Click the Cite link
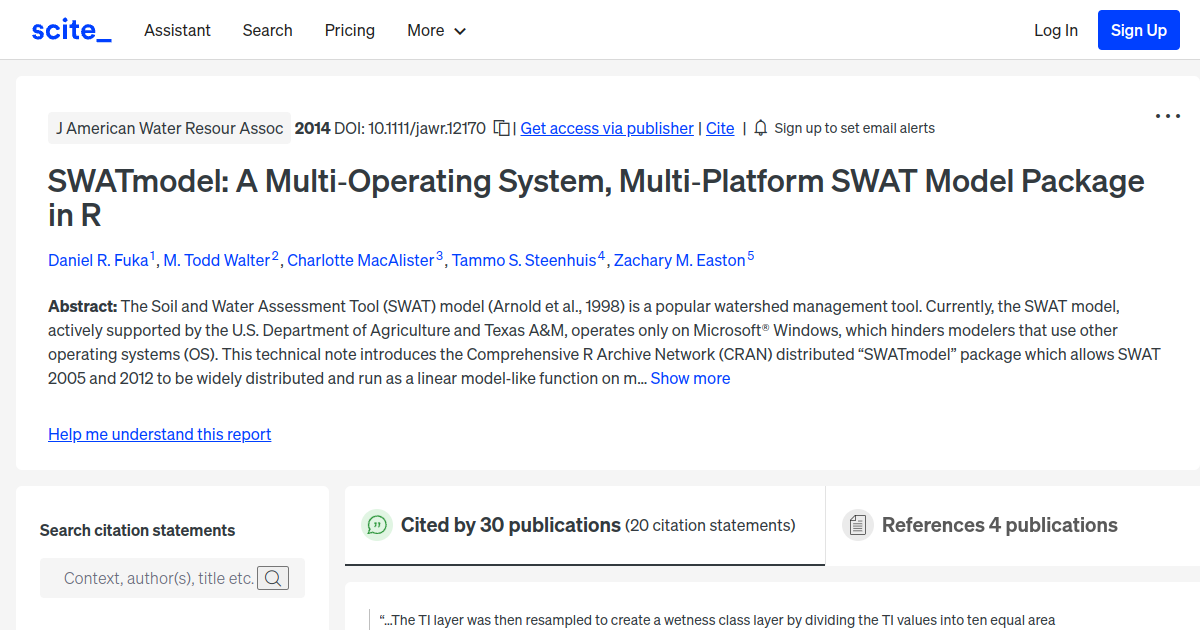 (x=720, y=128)
